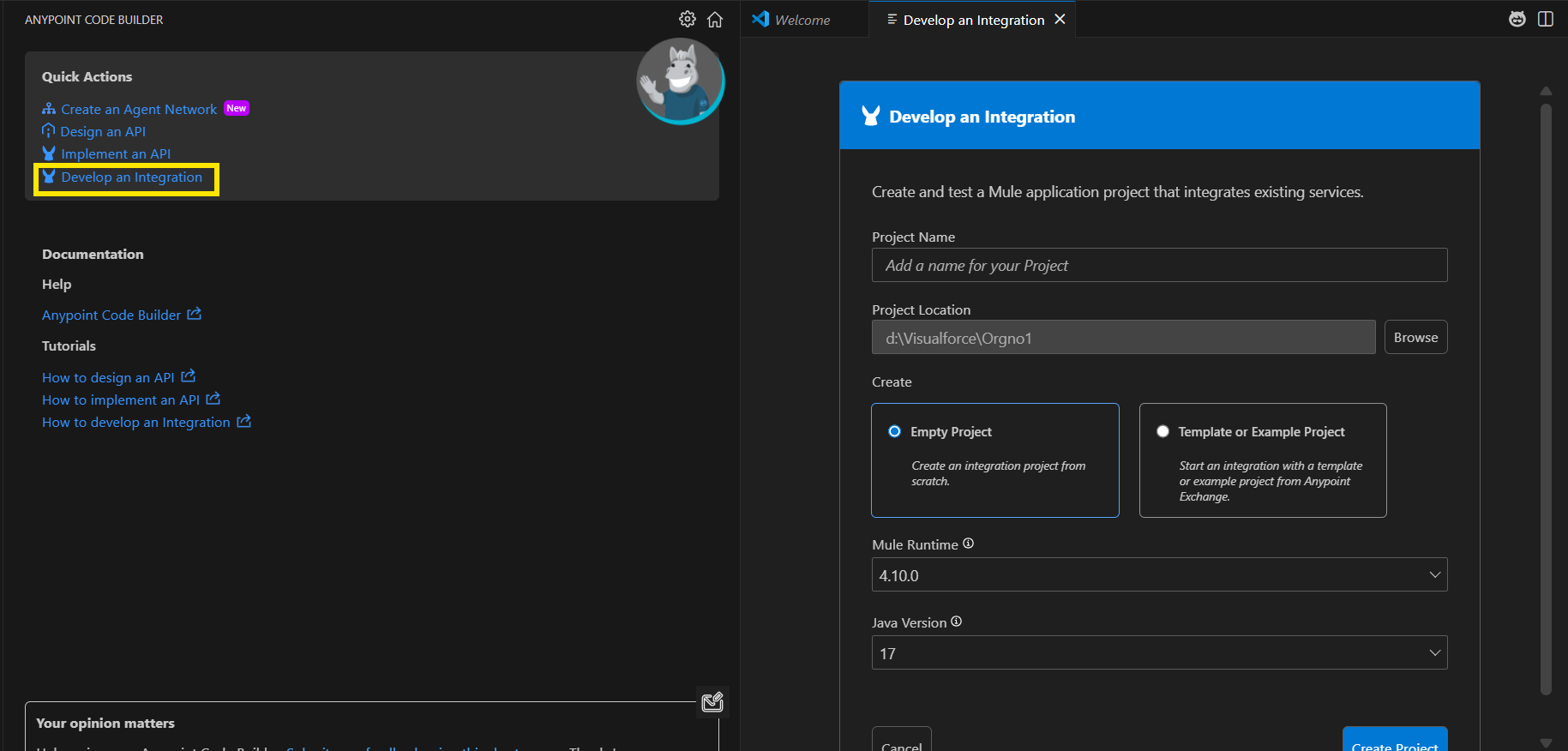Select Template or Example Project radio

[x=1162, y=431]
